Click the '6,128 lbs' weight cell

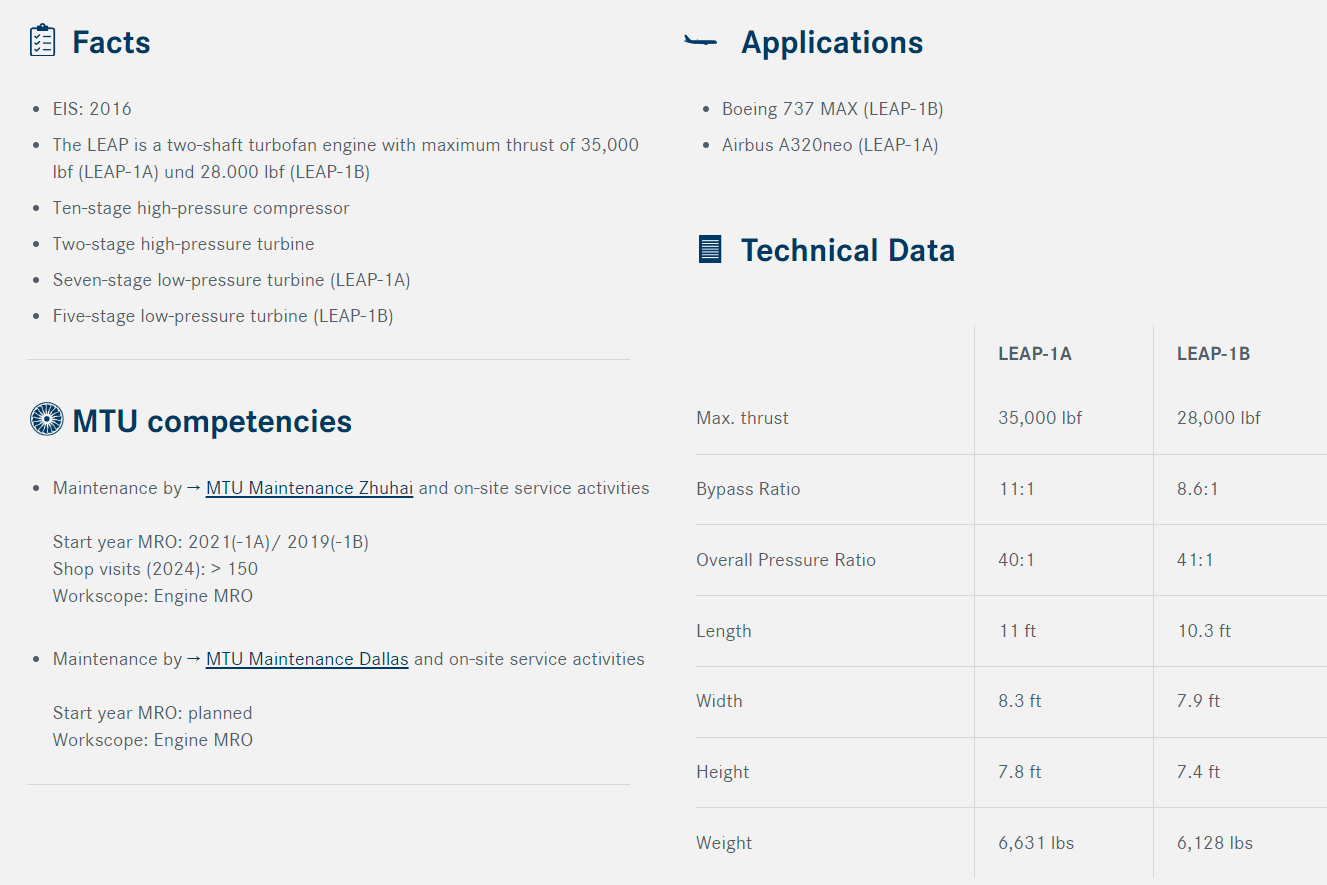click(1215, 843)
